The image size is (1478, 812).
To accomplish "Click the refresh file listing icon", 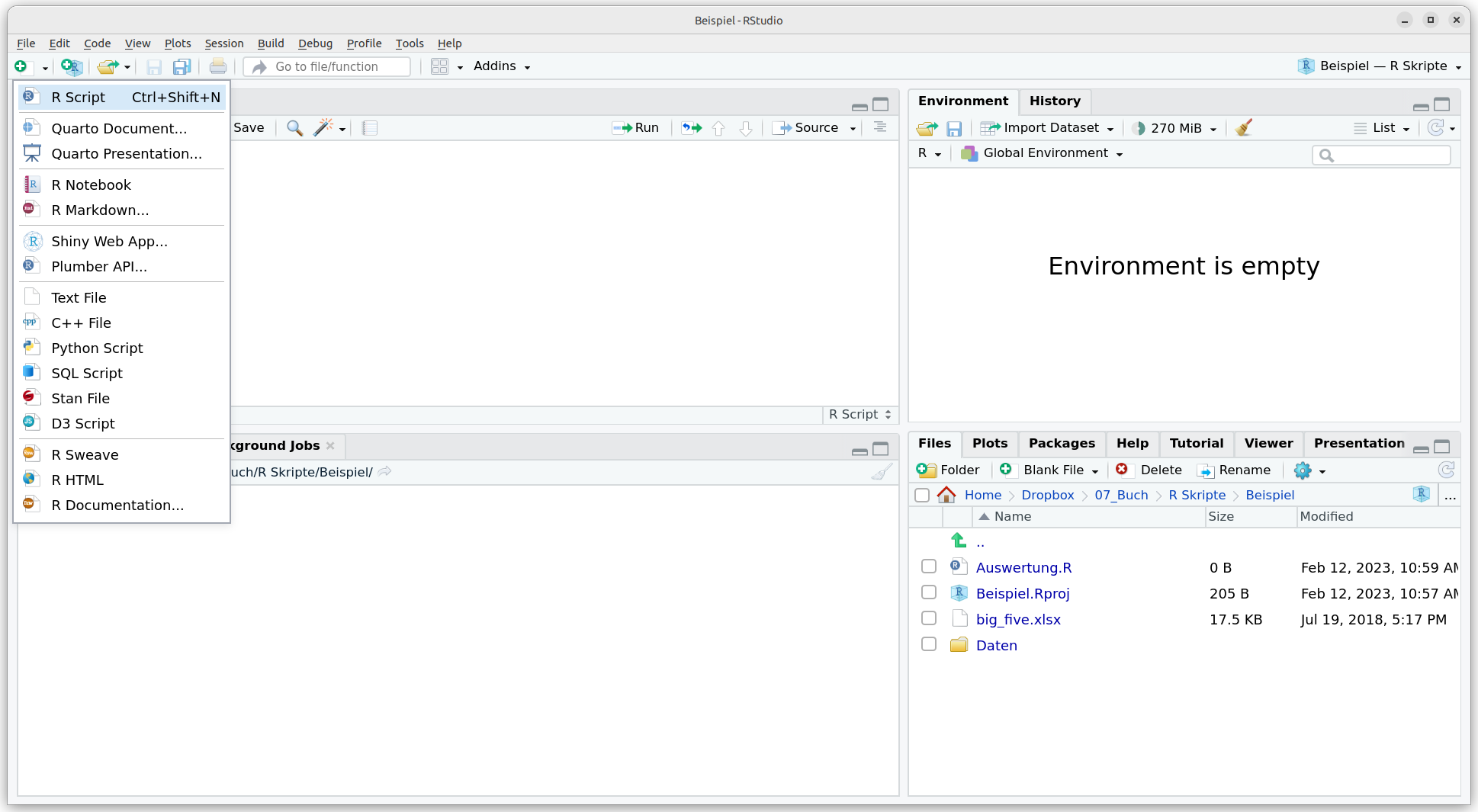I will pyautogui.click(x=1446, y=470).
